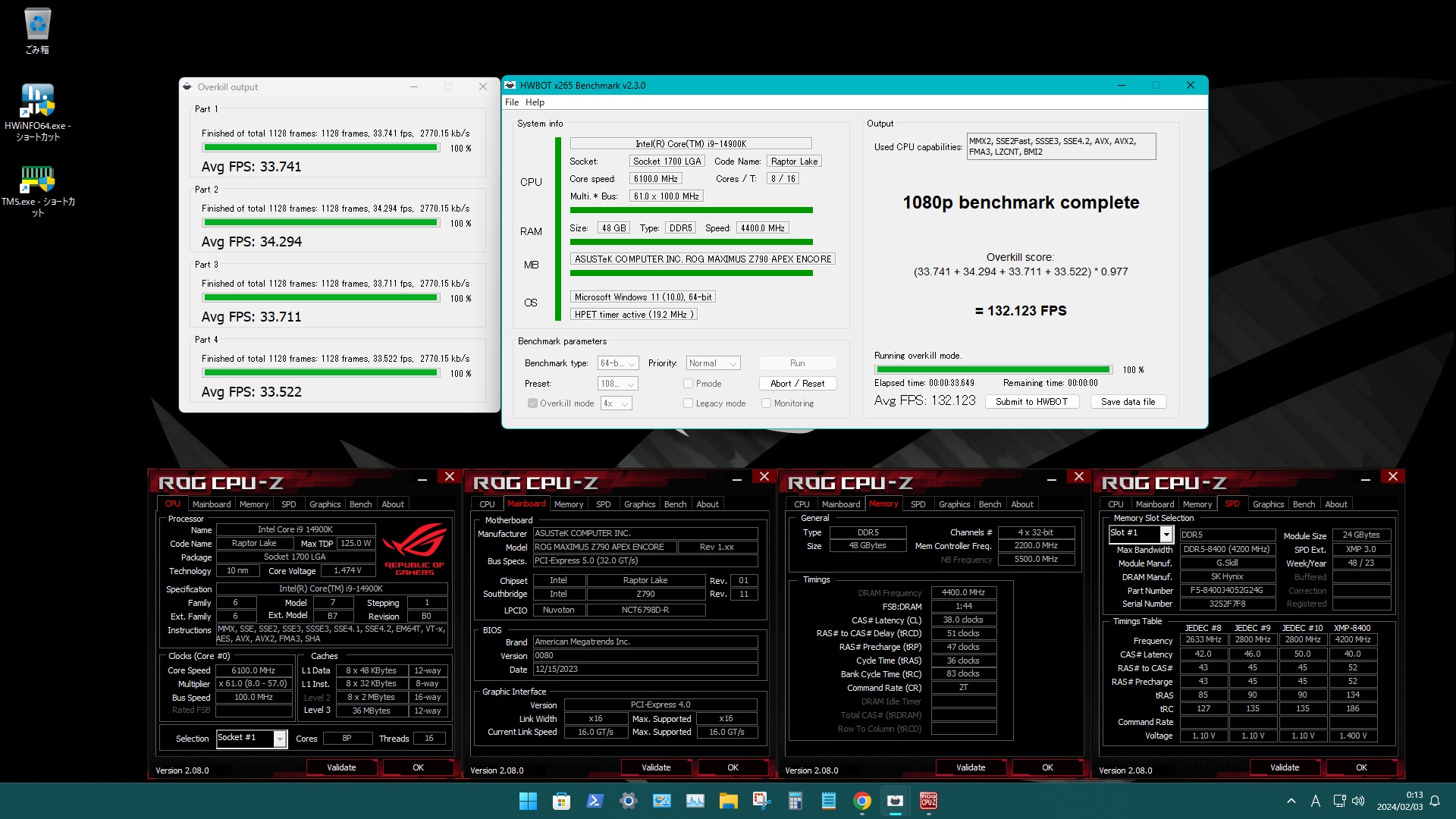The height and width of the screenshot is (819, 1456).
Task: Select SPD tab in third CPU-Z window
Action: point(918,504)
